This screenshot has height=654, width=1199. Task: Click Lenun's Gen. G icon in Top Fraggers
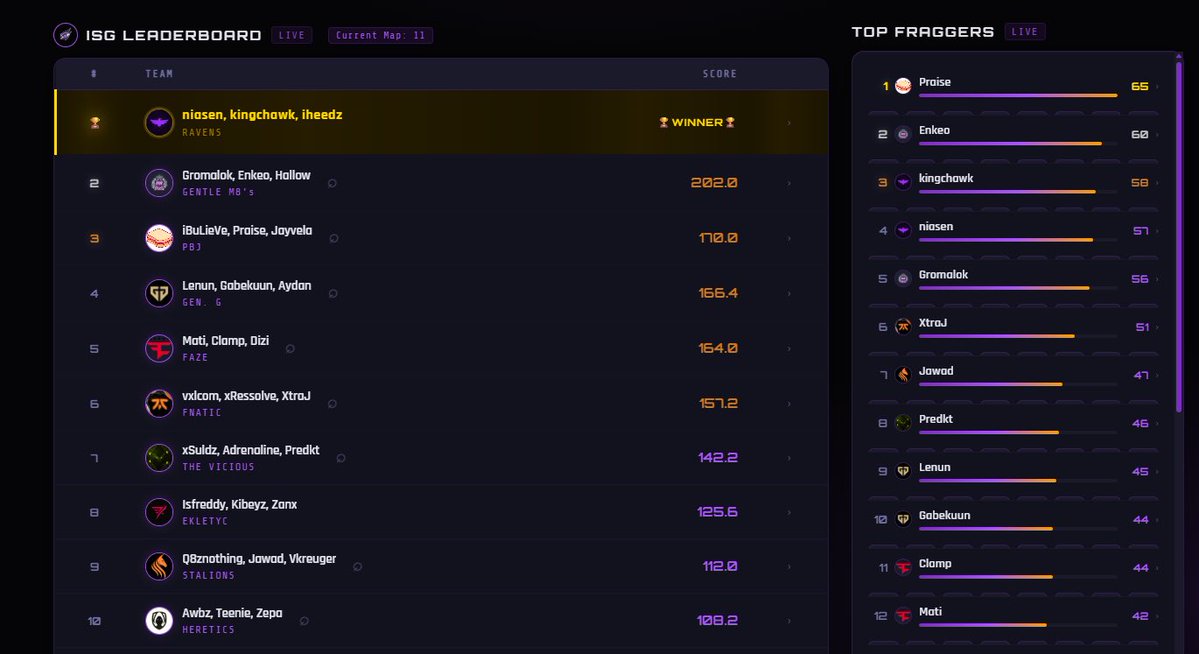903,471
